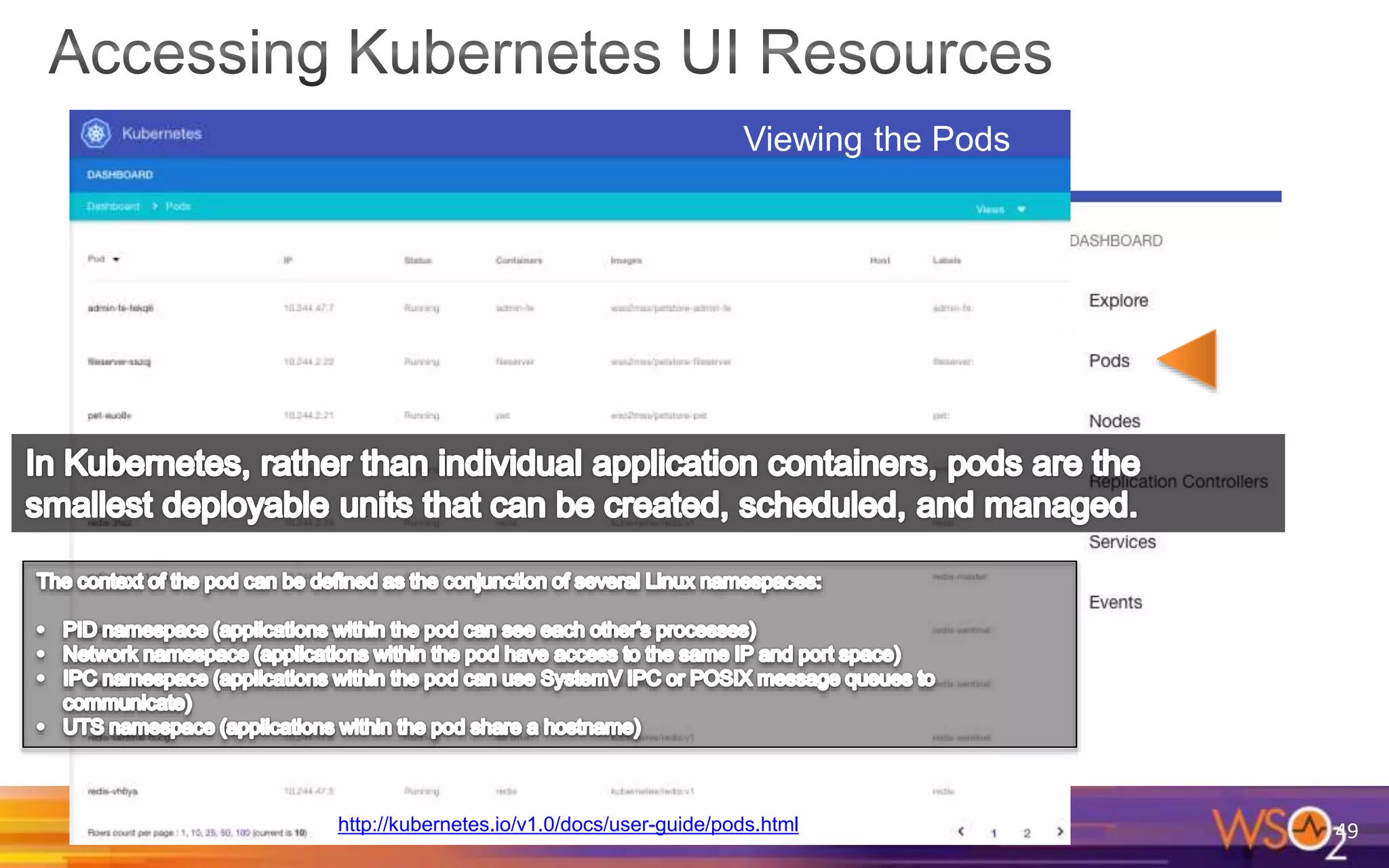
Task: Open Services in the side menu
Action: tap(1122, 542)
